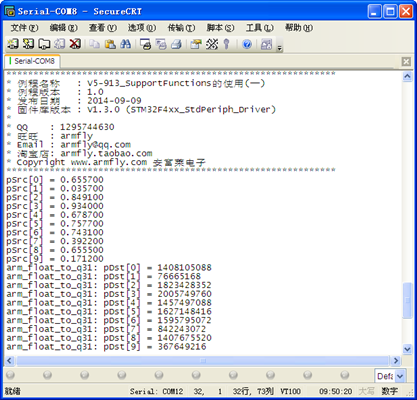Maximize the SecureCRT window
417x400 pixels.
coord(390,12)
